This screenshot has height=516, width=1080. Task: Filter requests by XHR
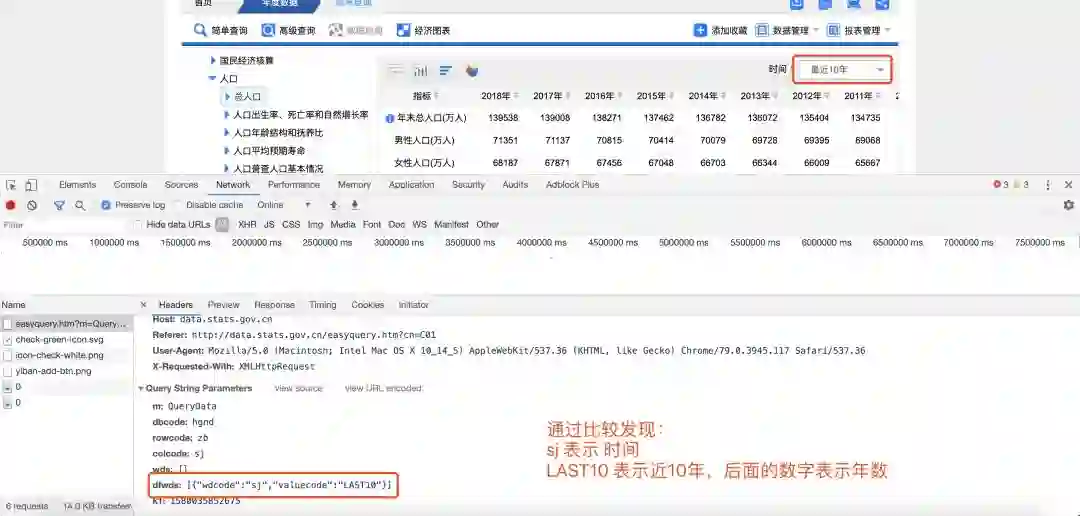pos(247,225)
